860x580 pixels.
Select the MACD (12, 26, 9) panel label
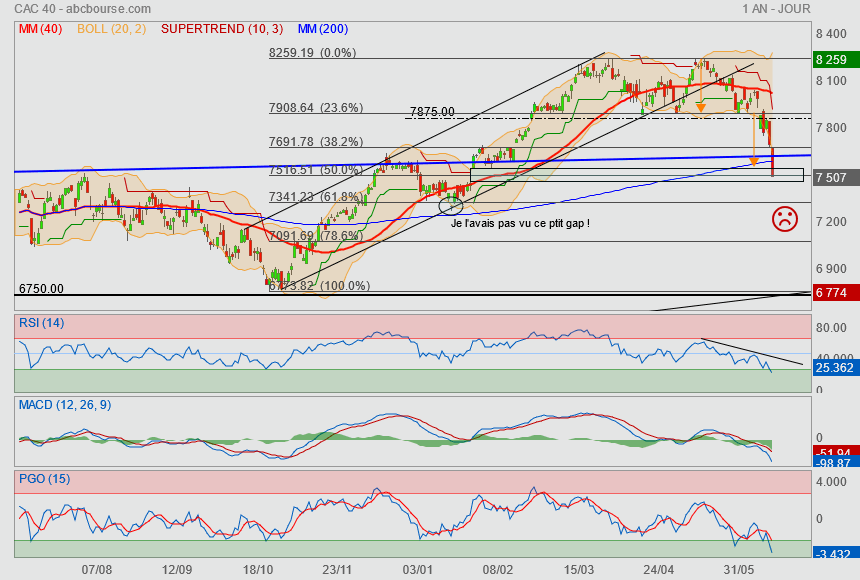(x=65, y=405)
